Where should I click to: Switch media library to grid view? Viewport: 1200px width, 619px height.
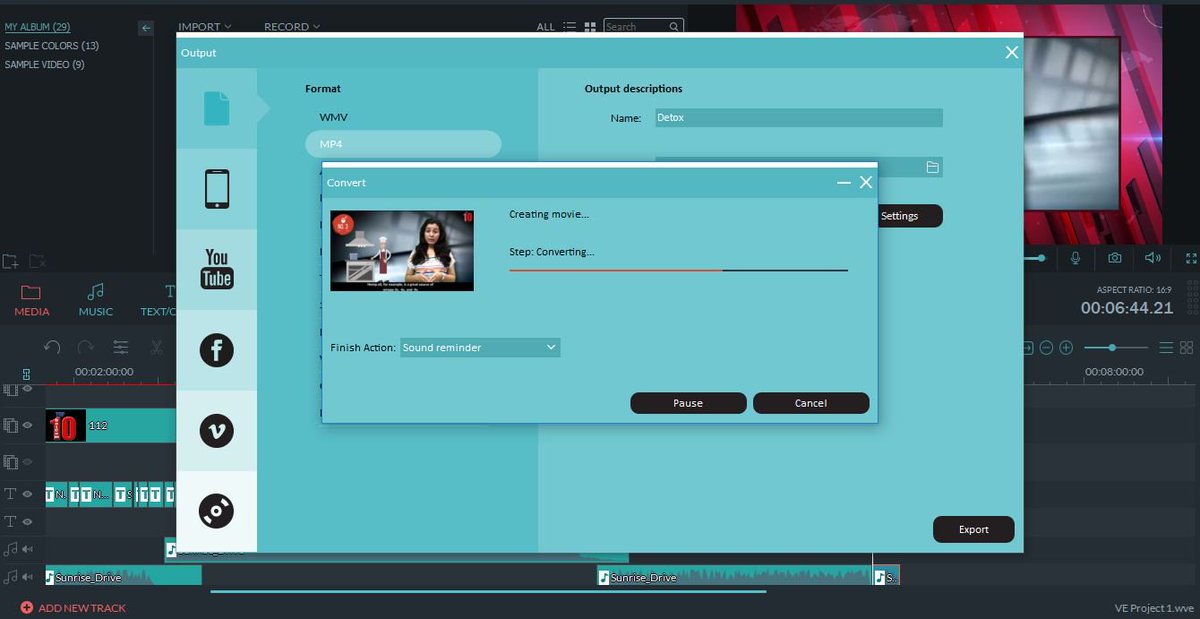590,27
